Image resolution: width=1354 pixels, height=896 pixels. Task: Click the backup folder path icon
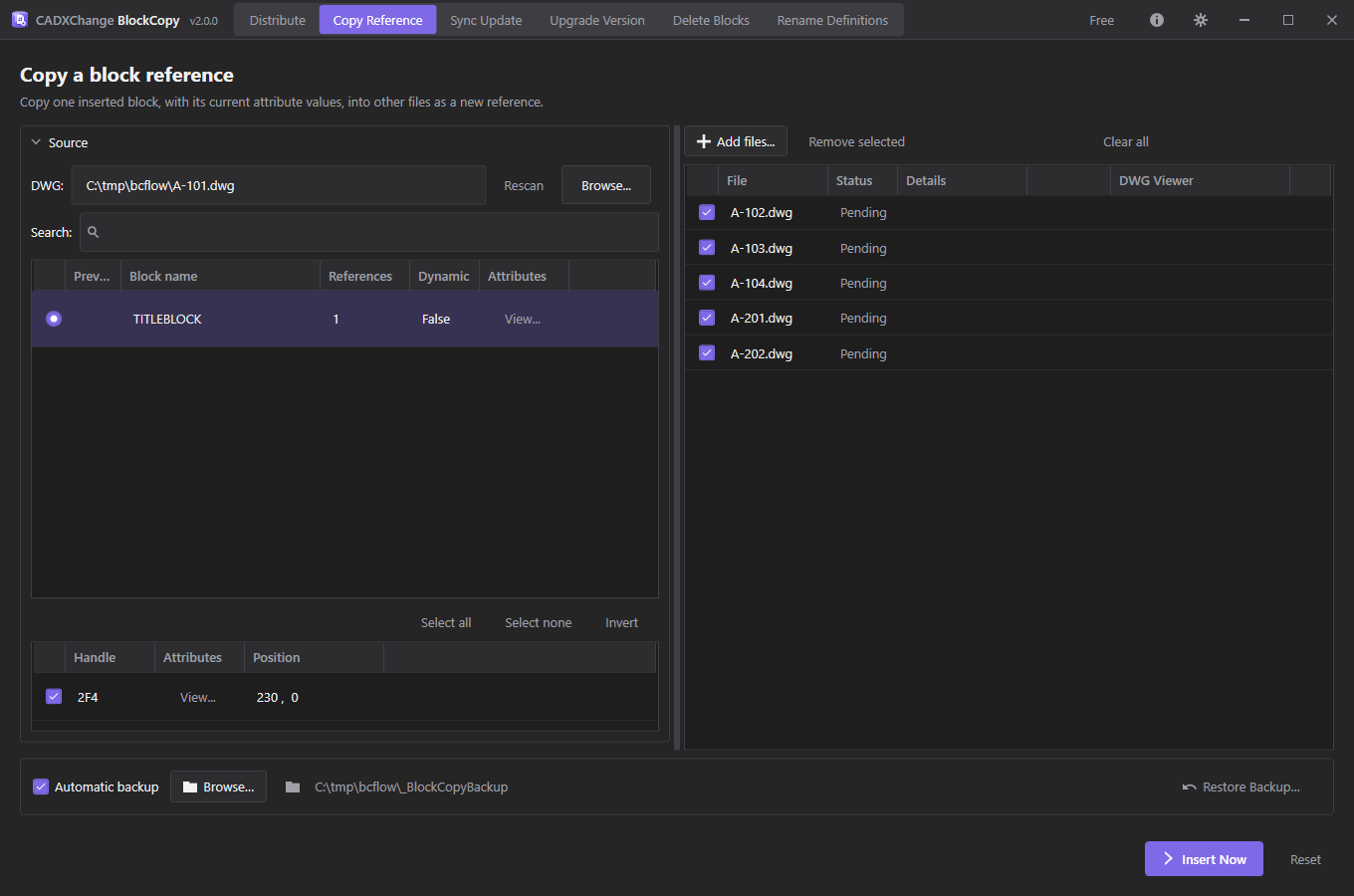click(x=293, y=786)
